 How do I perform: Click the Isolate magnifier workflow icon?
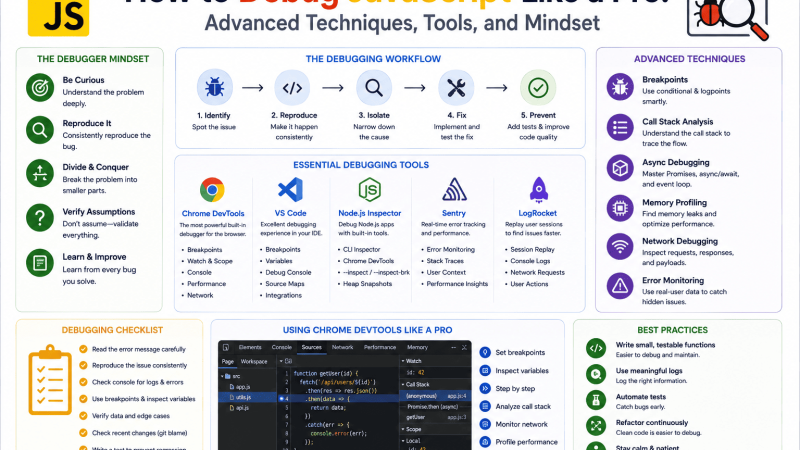374,88
